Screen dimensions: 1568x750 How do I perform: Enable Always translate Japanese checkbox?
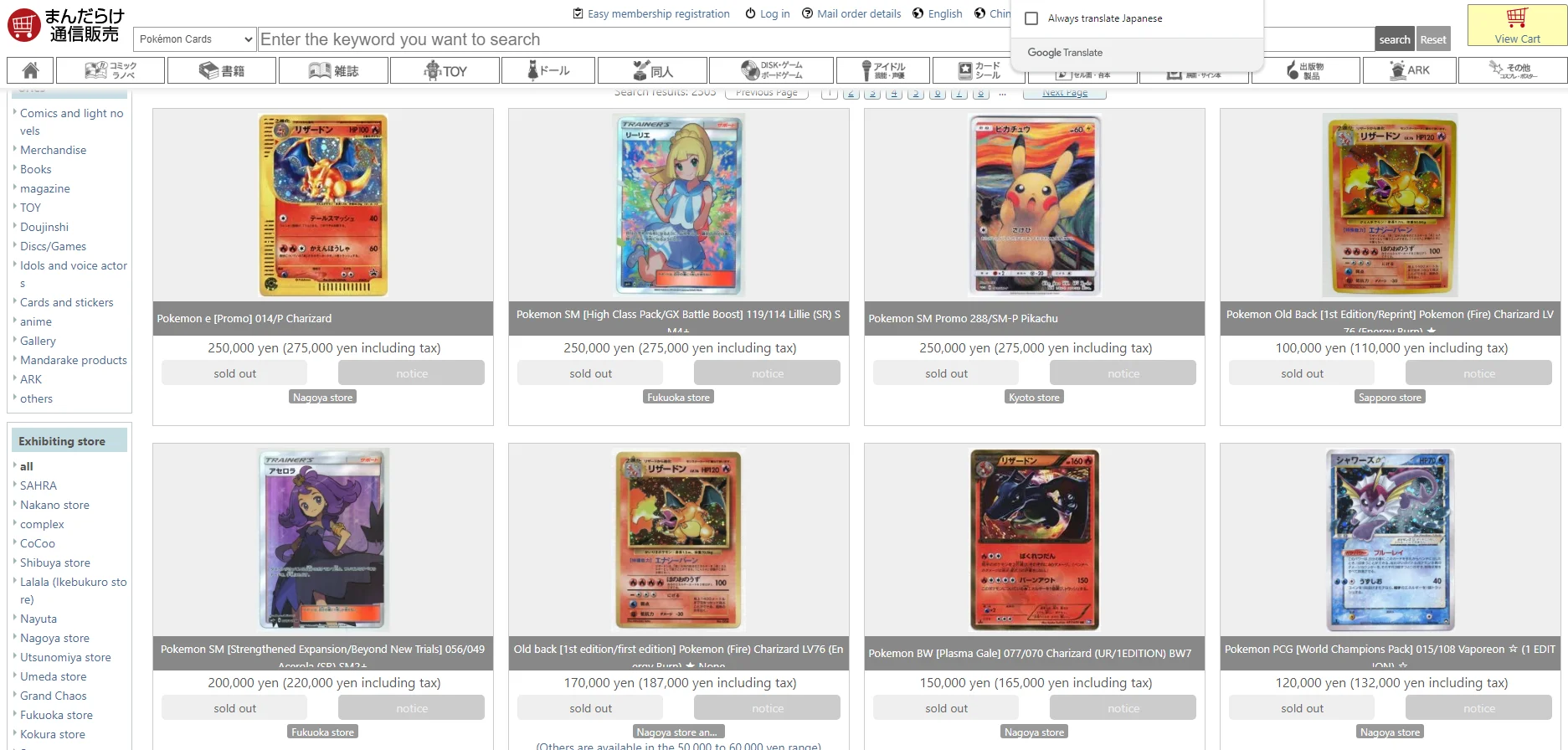[x=1031, y=18]
